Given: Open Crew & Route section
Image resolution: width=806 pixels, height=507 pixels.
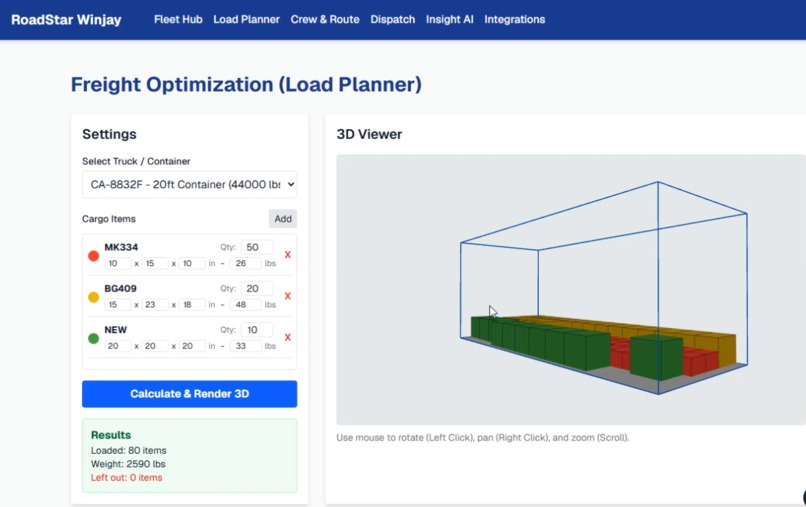Looking at the screenshot, I should pyautogui.click(x=325, y=20).
